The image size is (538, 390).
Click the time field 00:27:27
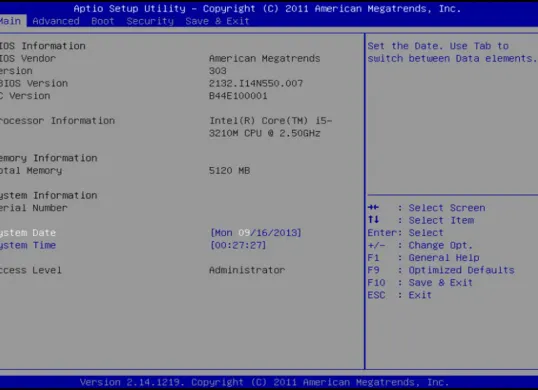(x=238, y=245)
